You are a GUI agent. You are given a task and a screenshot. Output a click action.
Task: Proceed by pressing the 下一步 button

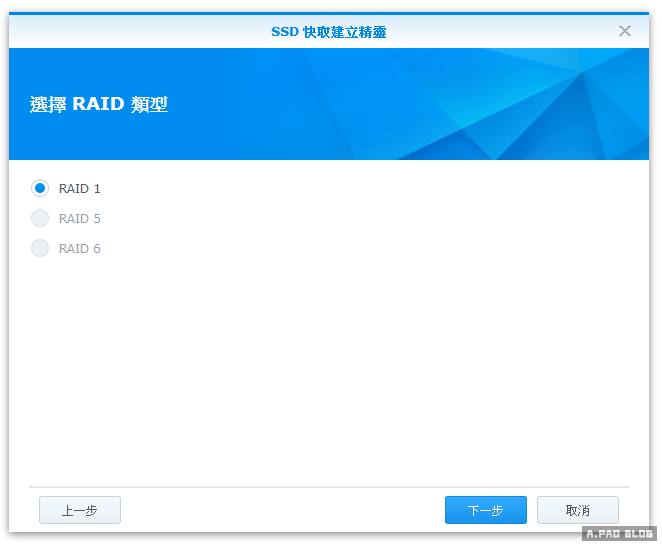(x=485, y=510)
